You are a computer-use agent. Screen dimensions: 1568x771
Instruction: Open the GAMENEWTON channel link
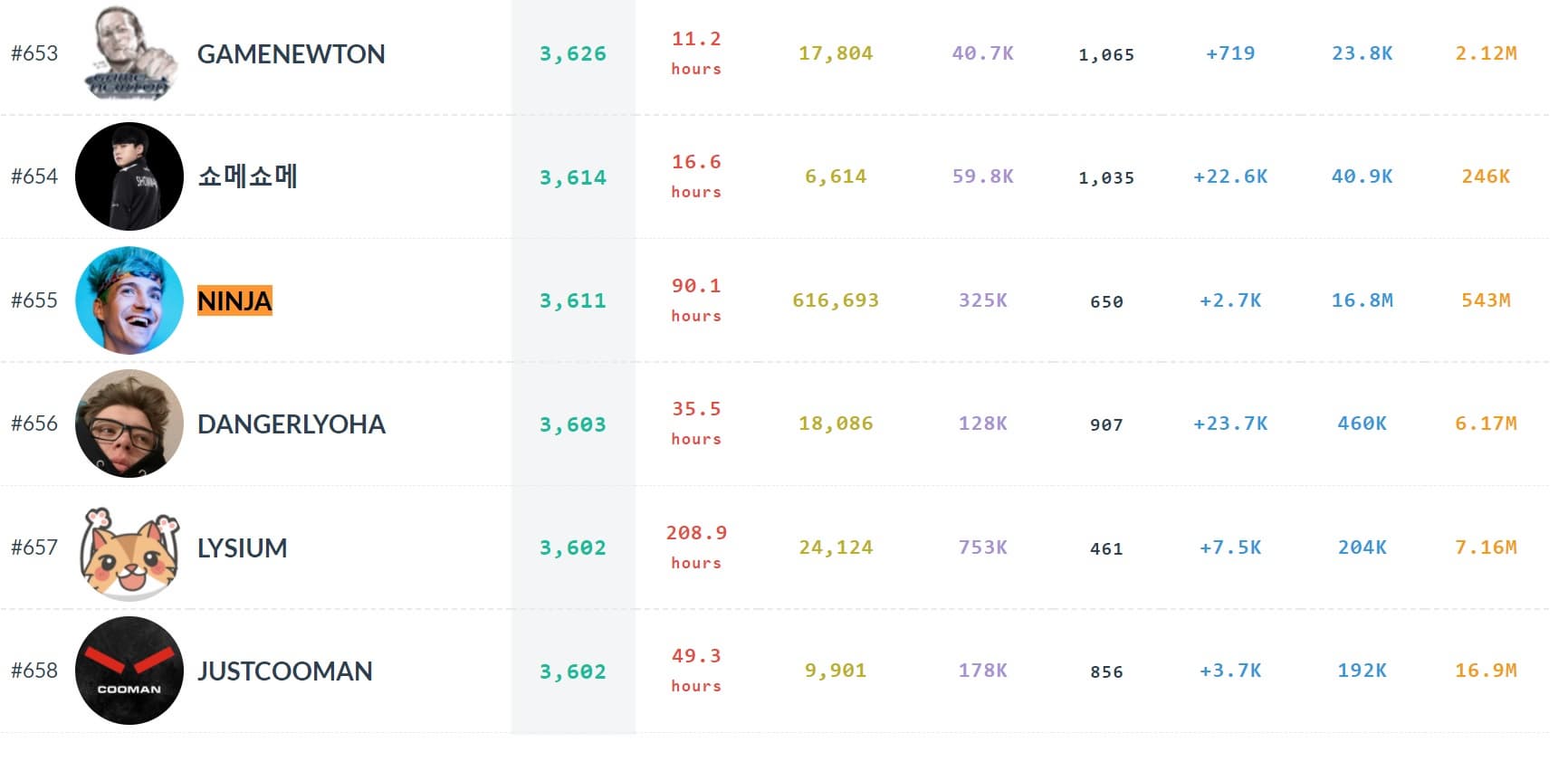291,54
